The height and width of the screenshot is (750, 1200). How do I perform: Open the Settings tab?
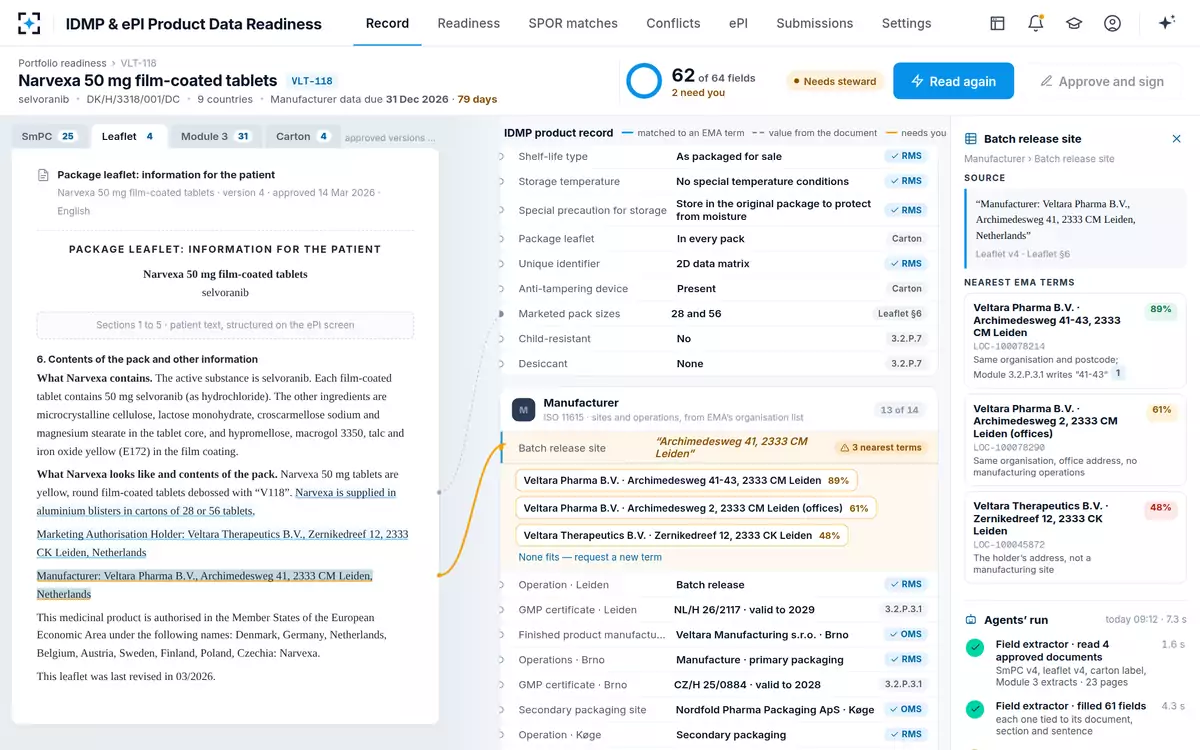click(906, 23)
